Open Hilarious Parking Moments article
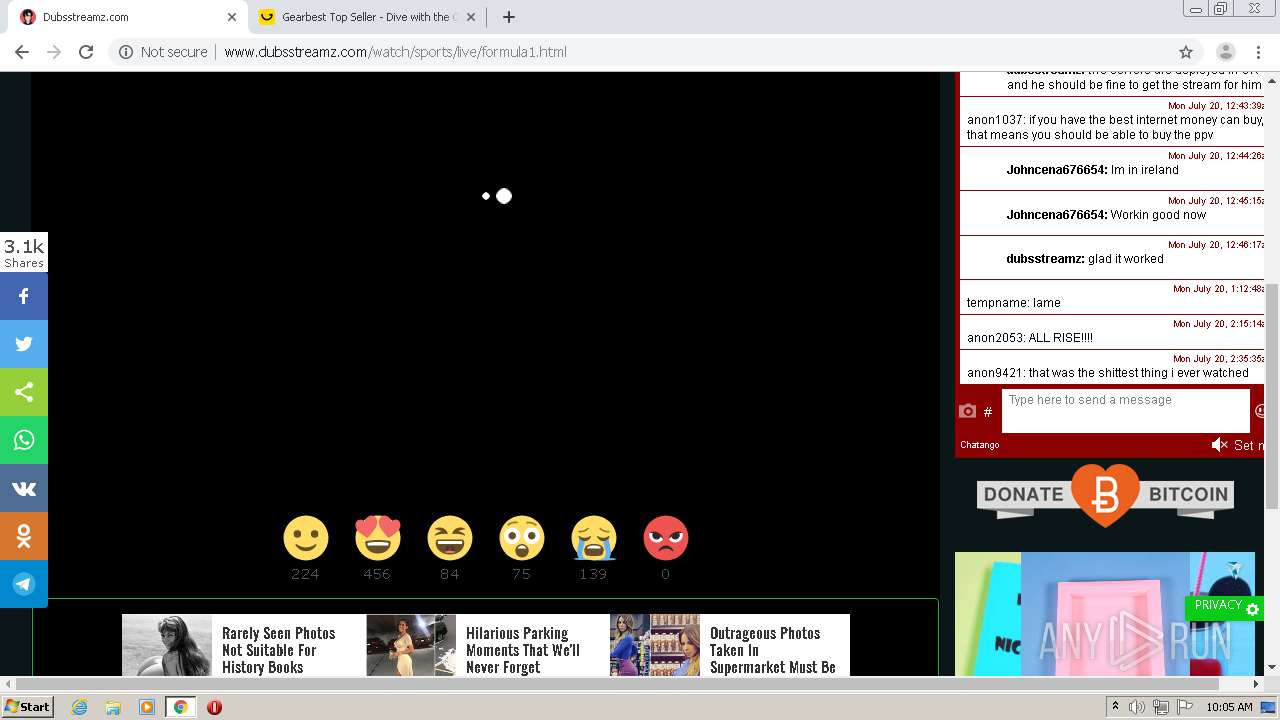The width and height of the screenshot is (1280, 720). point(523,650)
